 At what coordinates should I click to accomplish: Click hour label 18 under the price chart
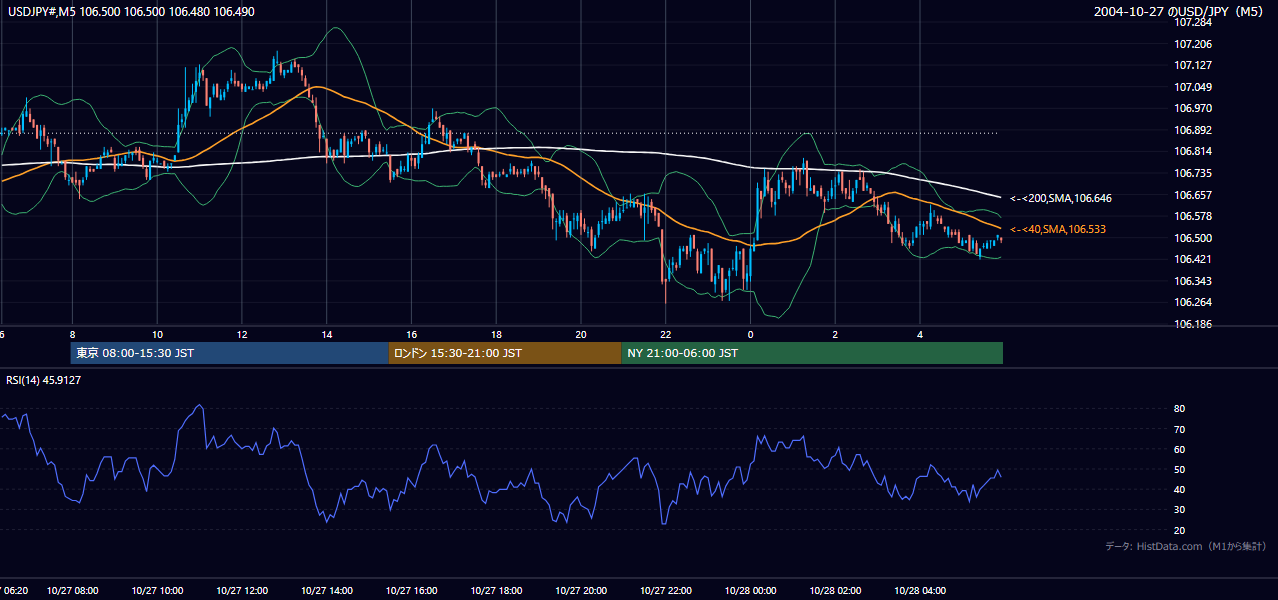click(496, 334)
